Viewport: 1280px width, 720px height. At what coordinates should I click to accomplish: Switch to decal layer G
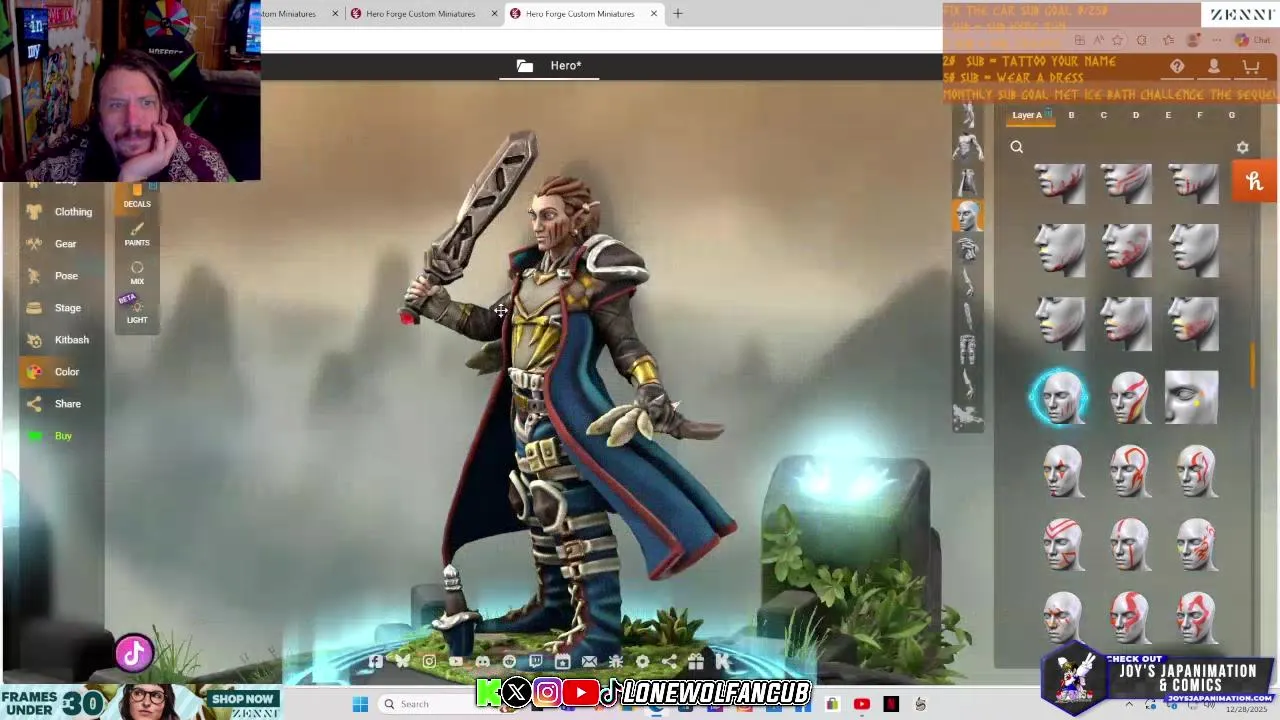pos(1231,115)
